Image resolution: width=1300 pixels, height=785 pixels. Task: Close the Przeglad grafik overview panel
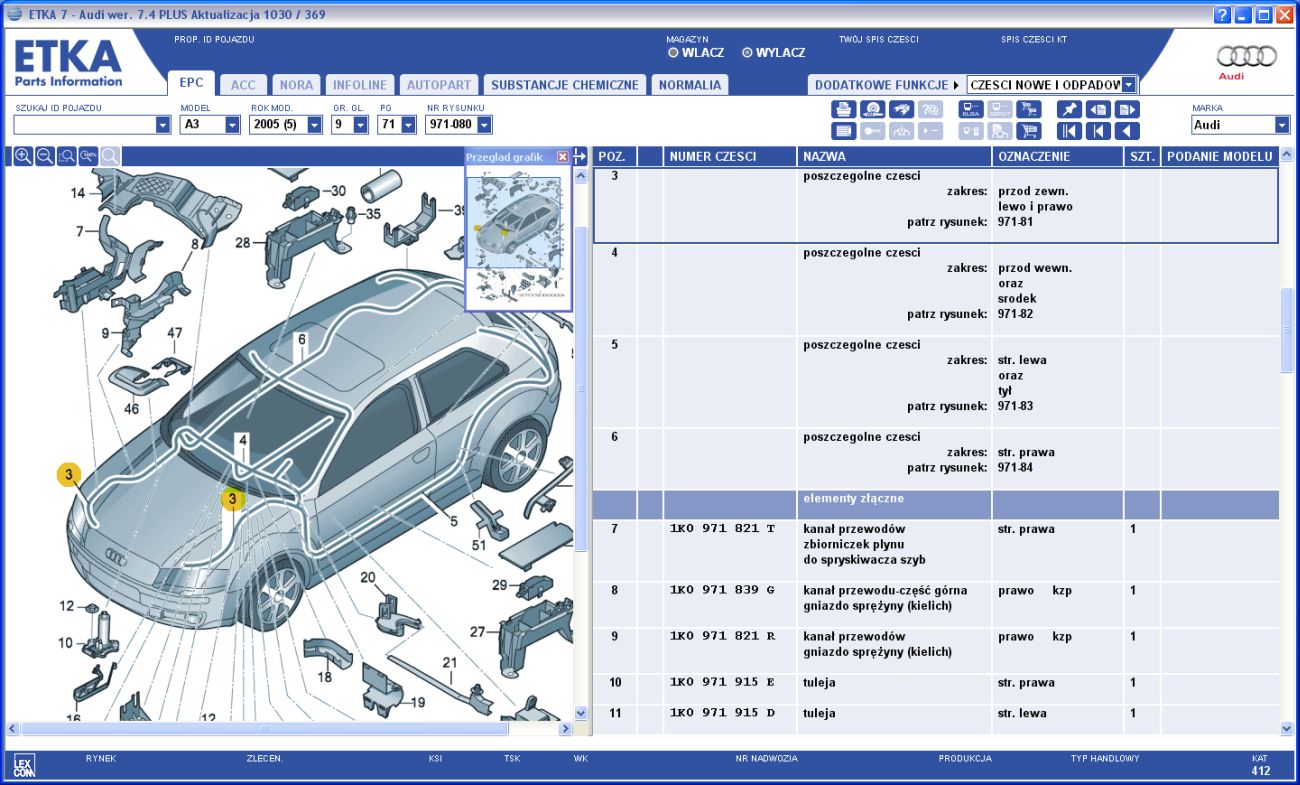pos(562,157)
